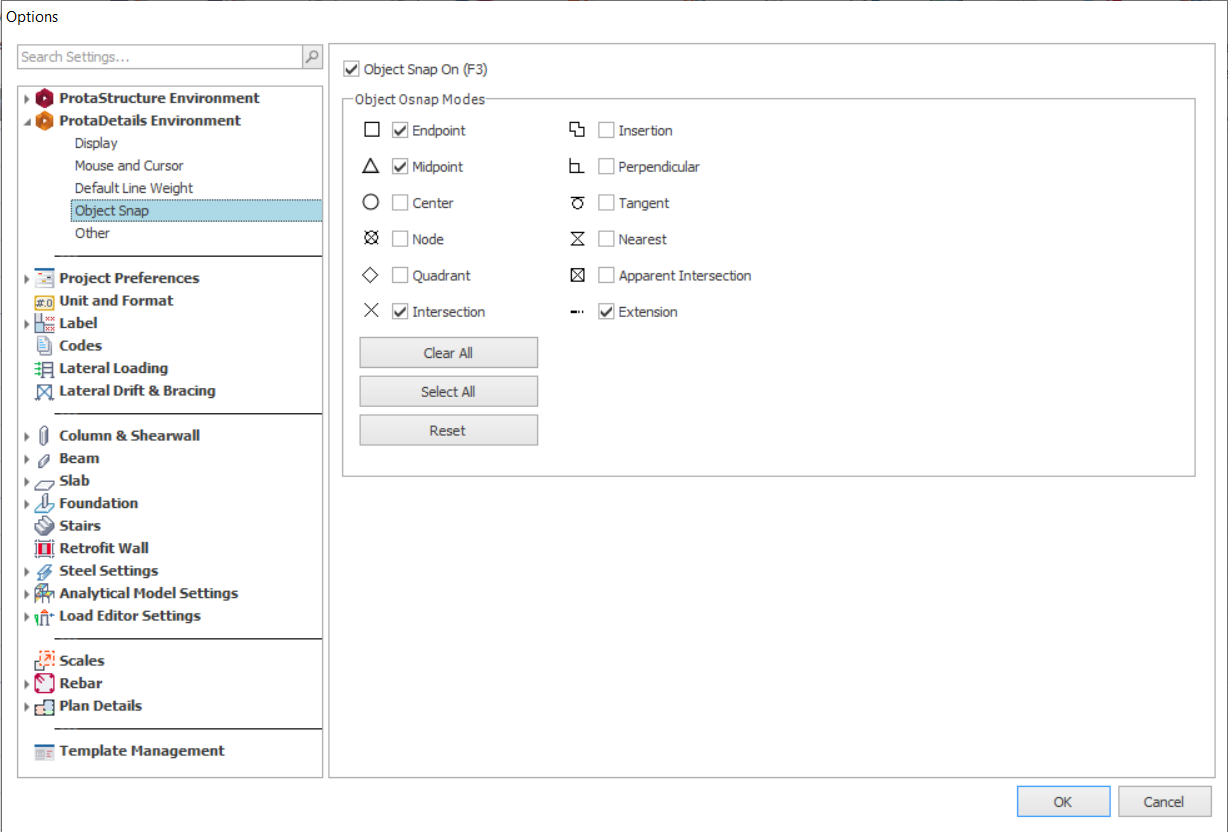Click the Scales icon in sidebar
The width and height of the screenshot is (1228, 832).
coord(44,661)
